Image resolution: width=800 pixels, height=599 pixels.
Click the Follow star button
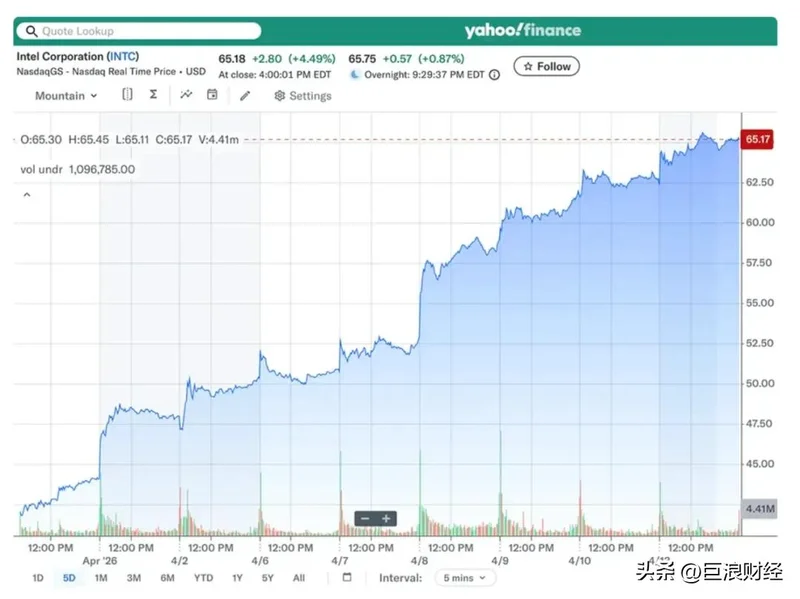[546, 66]
